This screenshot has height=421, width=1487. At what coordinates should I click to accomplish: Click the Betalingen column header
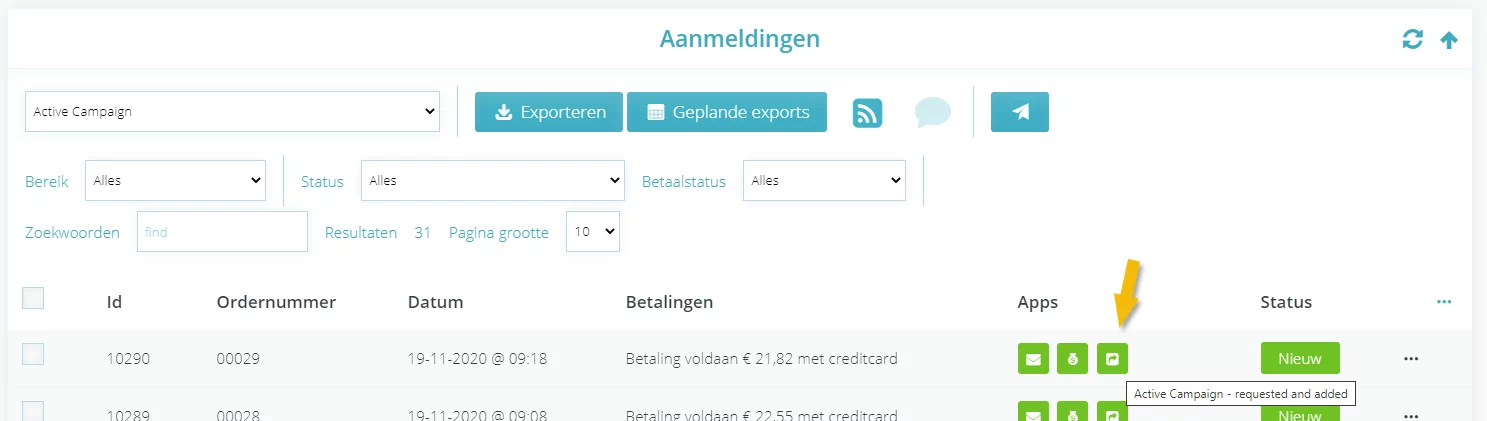point(669,302)
